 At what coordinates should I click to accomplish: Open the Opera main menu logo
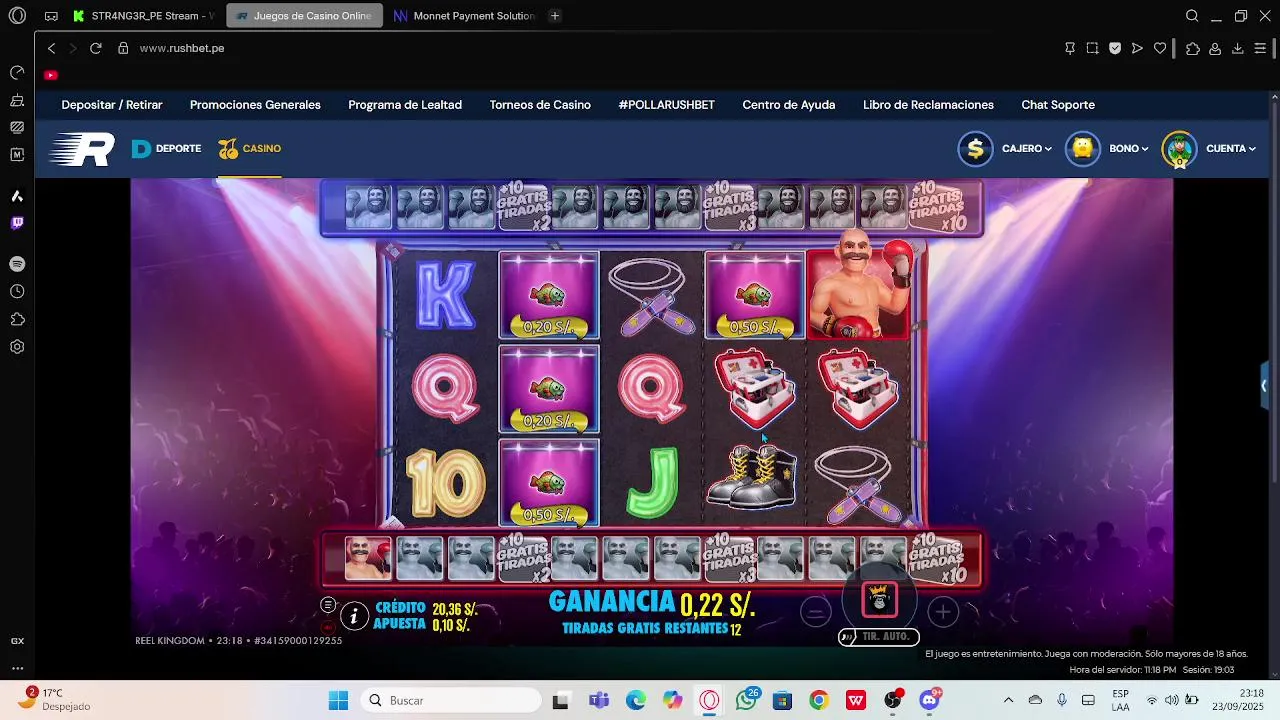[17, 16]
